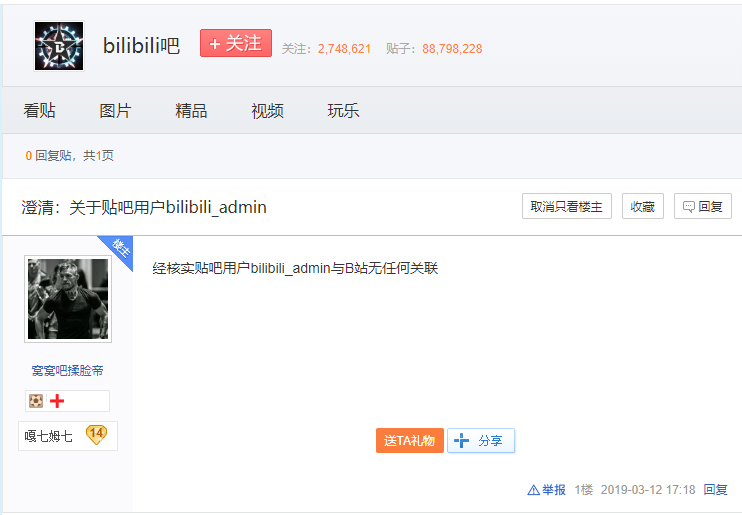Follow the forum with the +关注 button
Viewport: 742px width, 515px height.
point(235,44)
